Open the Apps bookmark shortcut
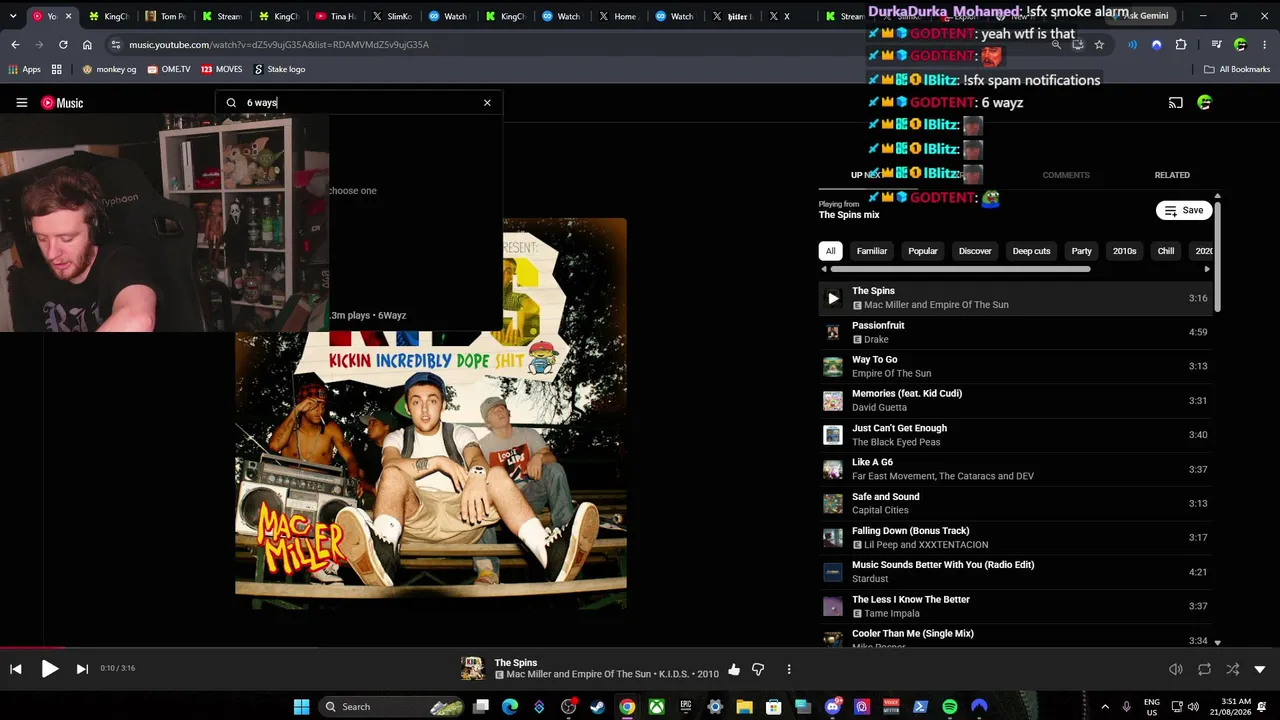The image size is (1280, 720). (x=24, y=69)
